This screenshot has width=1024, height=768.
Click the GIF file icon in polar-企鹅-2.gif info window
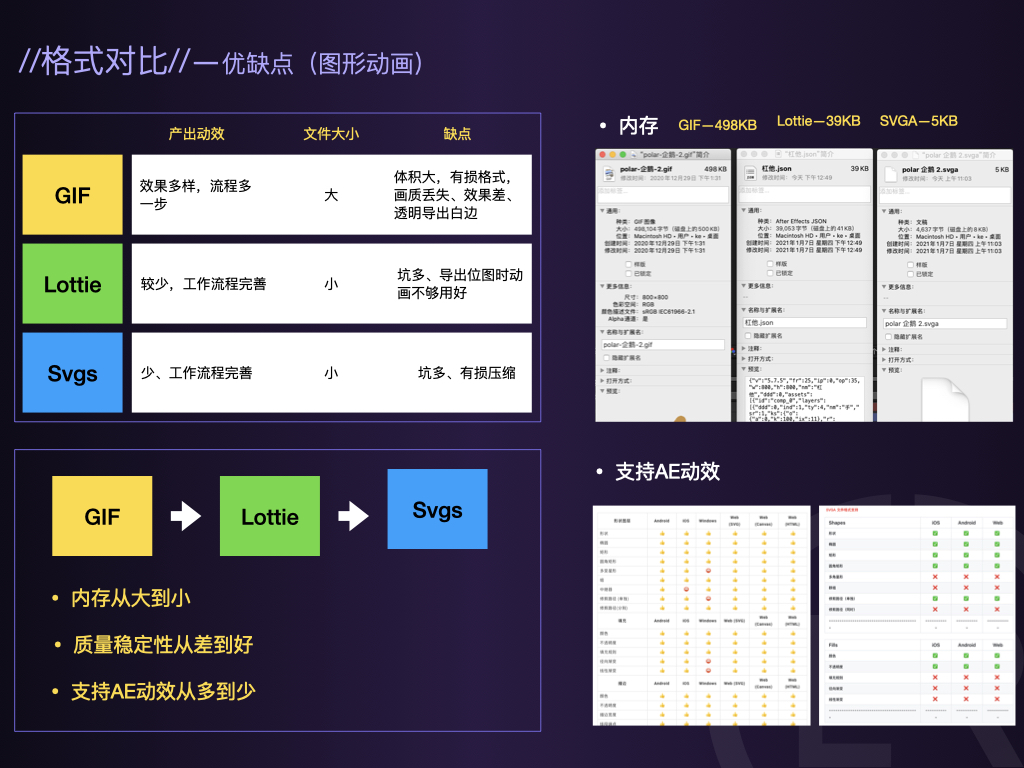(x=609, y=173)
